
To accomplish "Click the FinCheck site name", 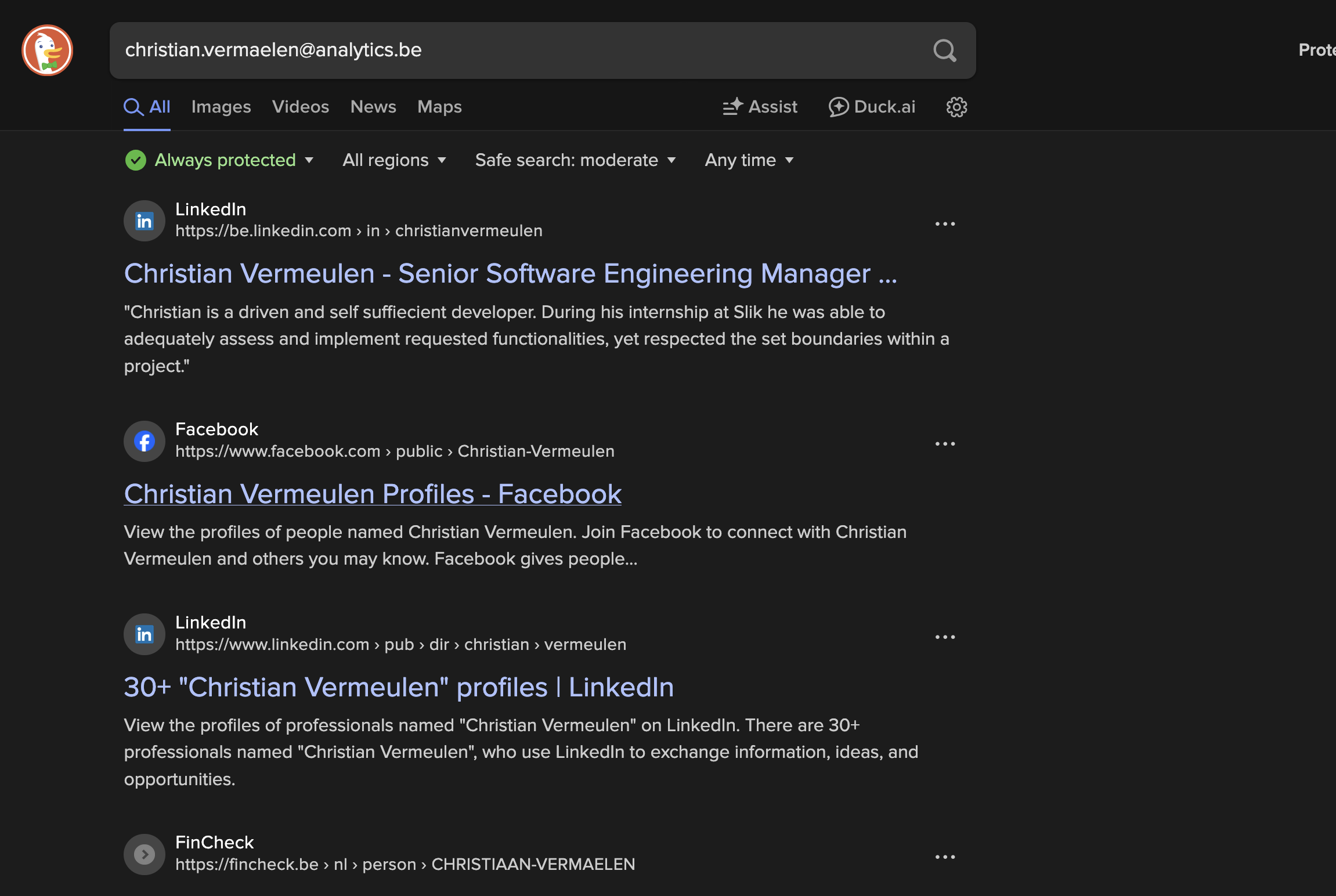I will pos(214,843).
